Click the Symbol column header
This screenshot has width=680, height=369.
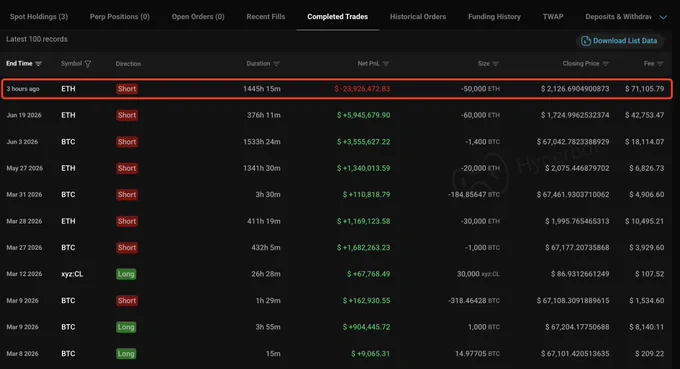[x=71, y=63]
